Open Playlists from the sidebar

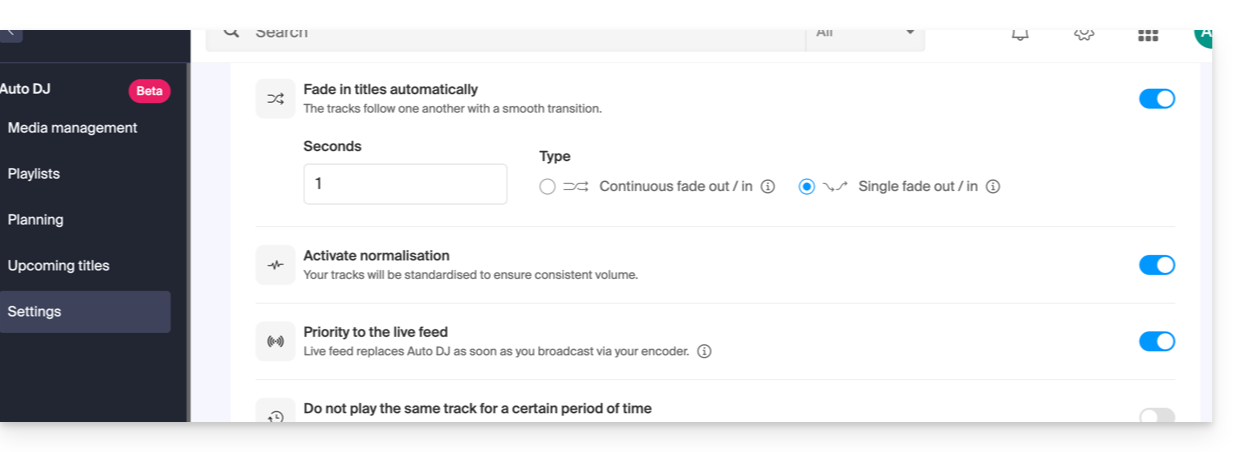tap(34, 174)
